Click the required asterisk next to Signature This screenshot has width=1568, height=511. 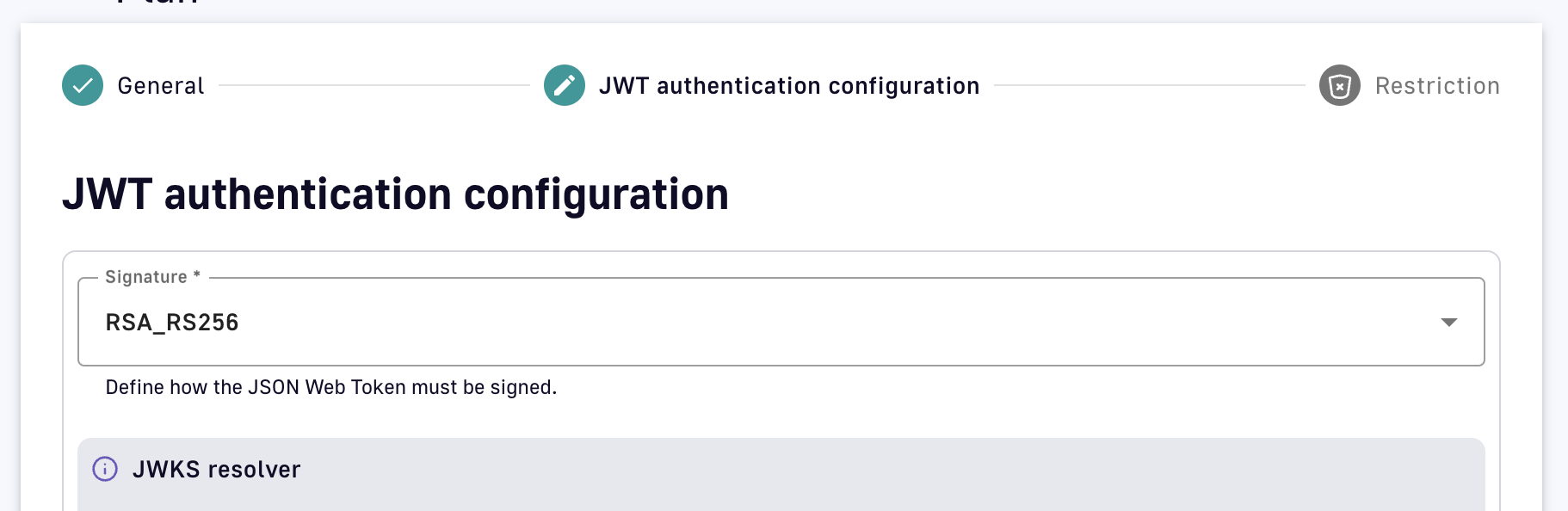pyautogui.click(x=197, y=275)
